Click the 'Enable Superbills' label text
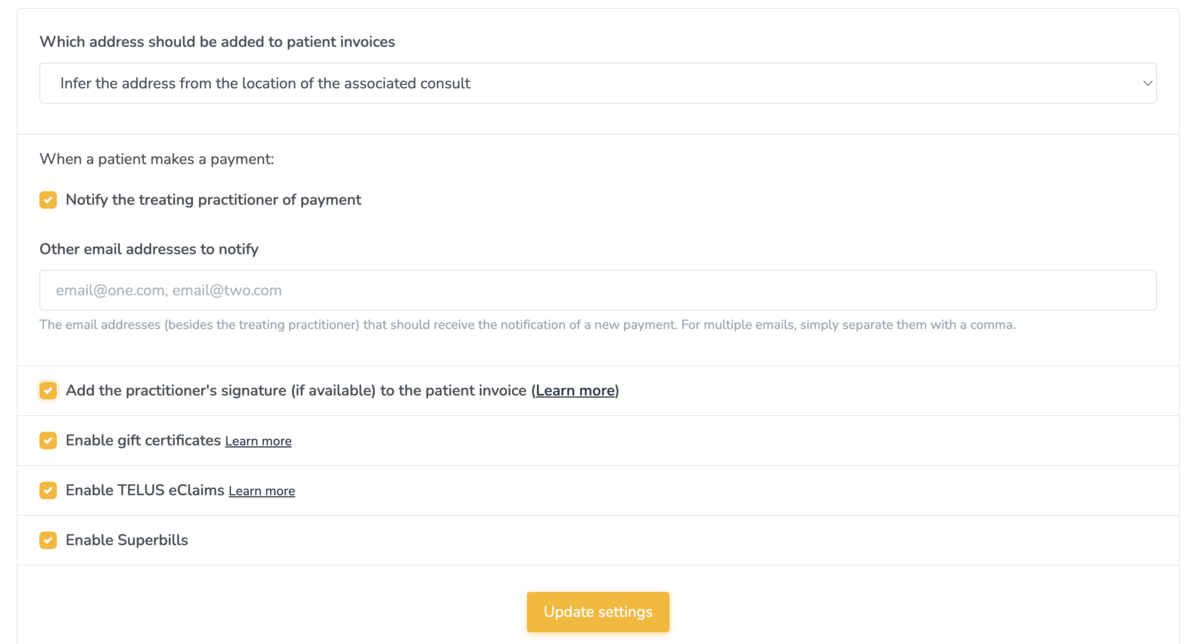The width and height of the screenshot is (1200, 644). 127,541
